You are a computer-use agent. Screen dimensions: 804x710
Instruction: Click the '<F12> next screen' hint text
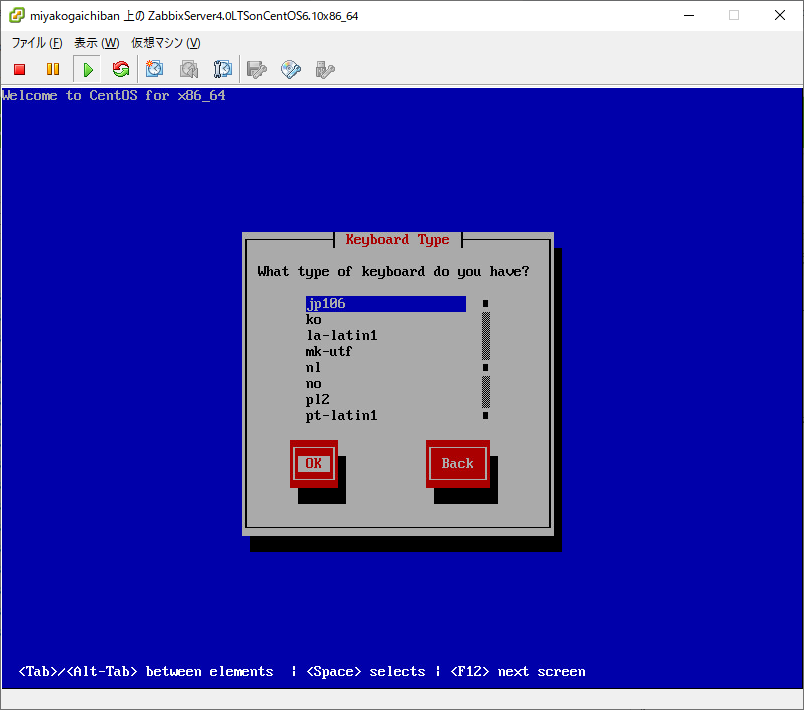click(518, 672)
